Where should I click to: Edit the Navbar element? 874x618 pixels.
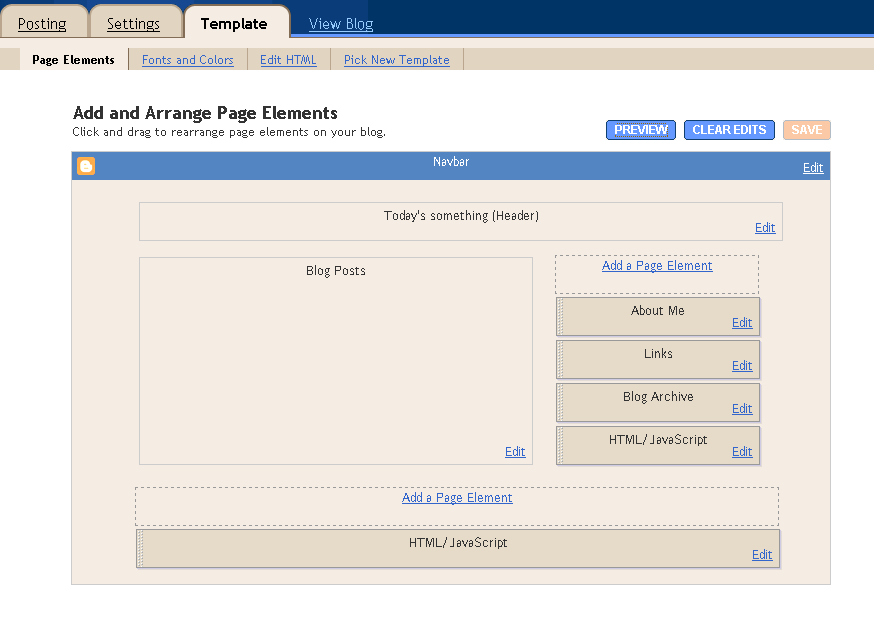click(x=813, y=168)
